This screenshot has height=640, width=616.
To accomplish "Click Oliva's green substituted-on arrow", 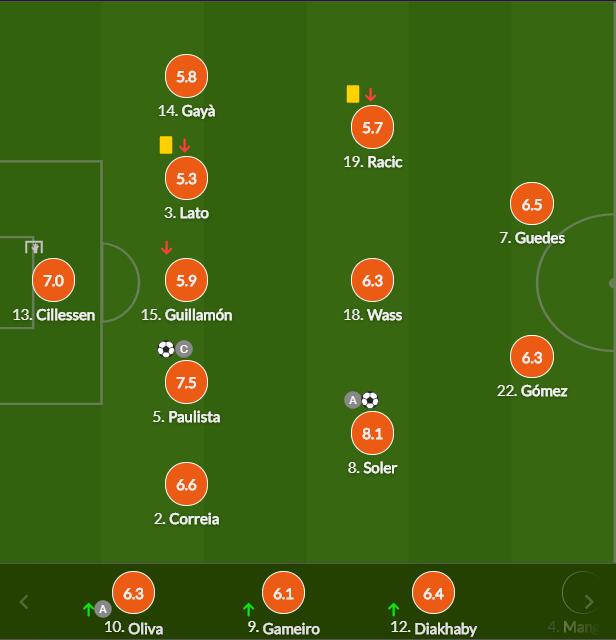I will tap(88, 609).
